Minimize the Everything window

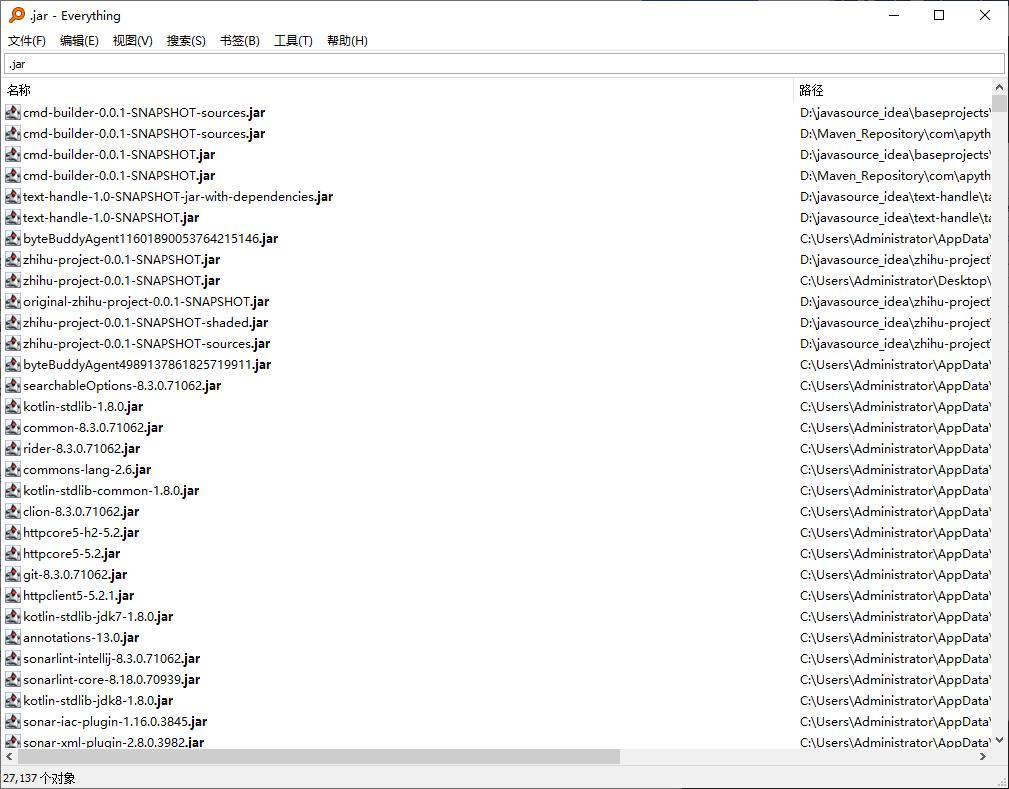[893, 15]
